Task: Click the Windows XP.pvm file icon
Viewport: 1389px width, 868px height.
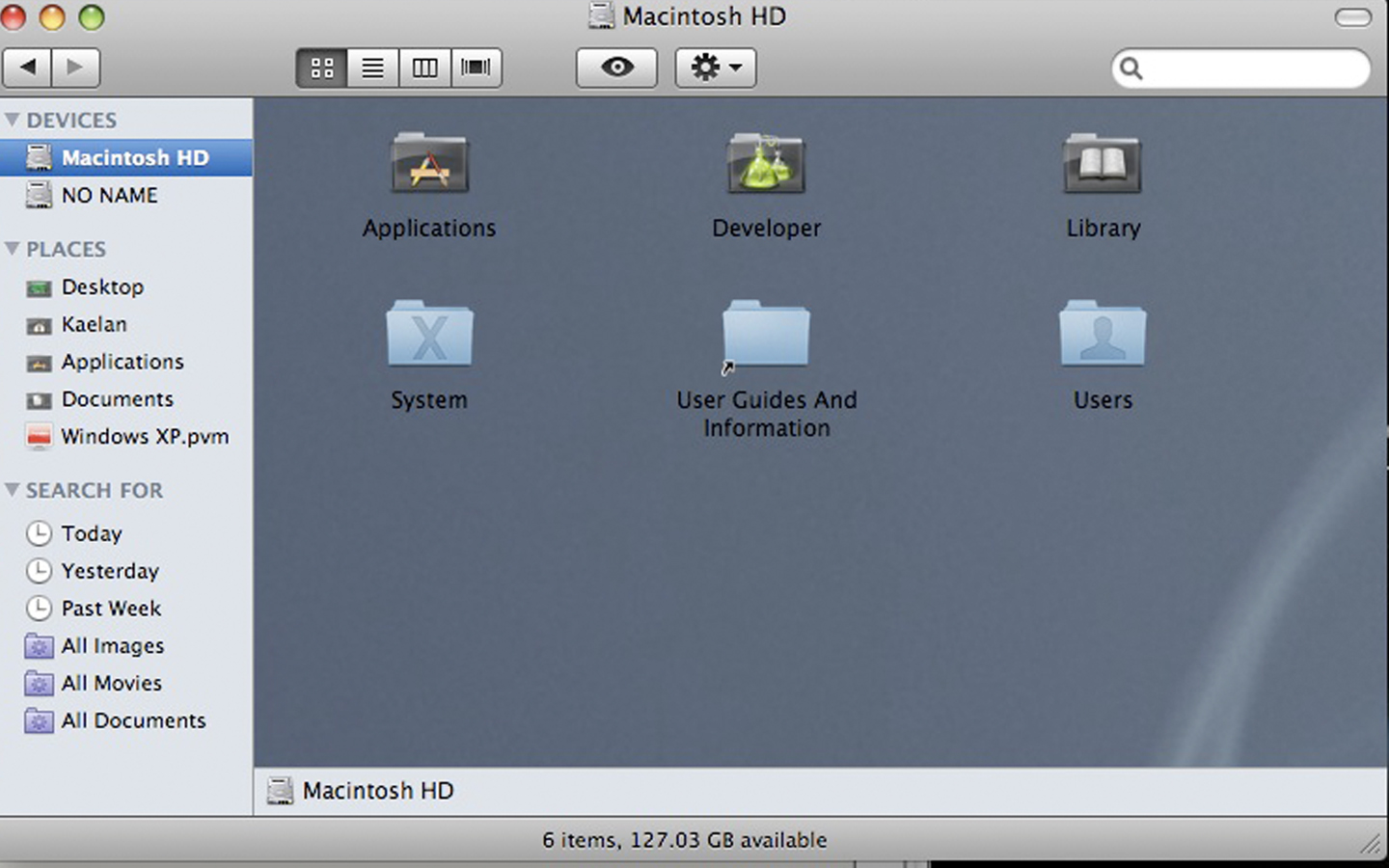Action: (39, 437)
